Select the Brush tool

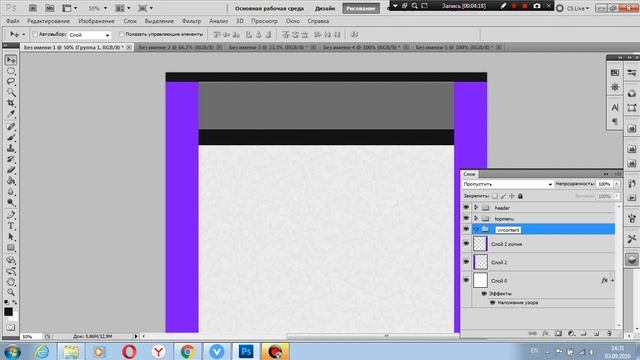click(x=11, y=138)
